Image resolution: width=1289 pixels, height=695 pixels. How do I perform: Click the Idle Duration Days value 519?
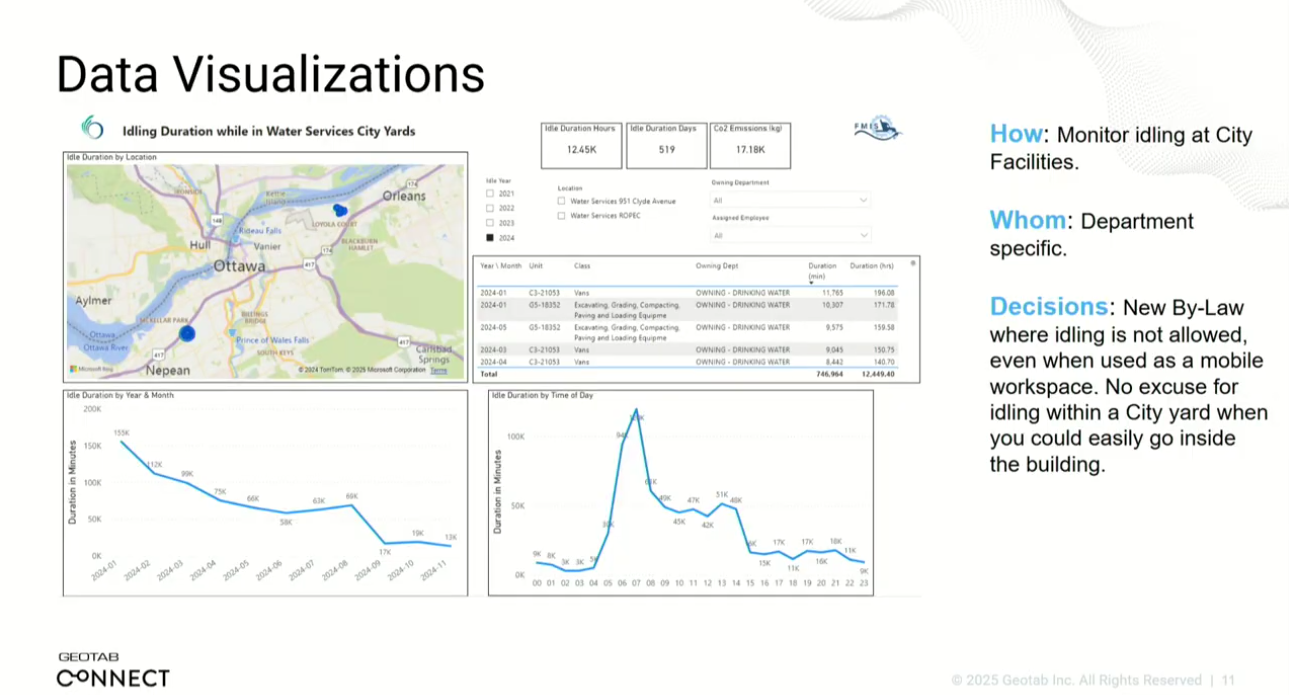coord(666,148)
